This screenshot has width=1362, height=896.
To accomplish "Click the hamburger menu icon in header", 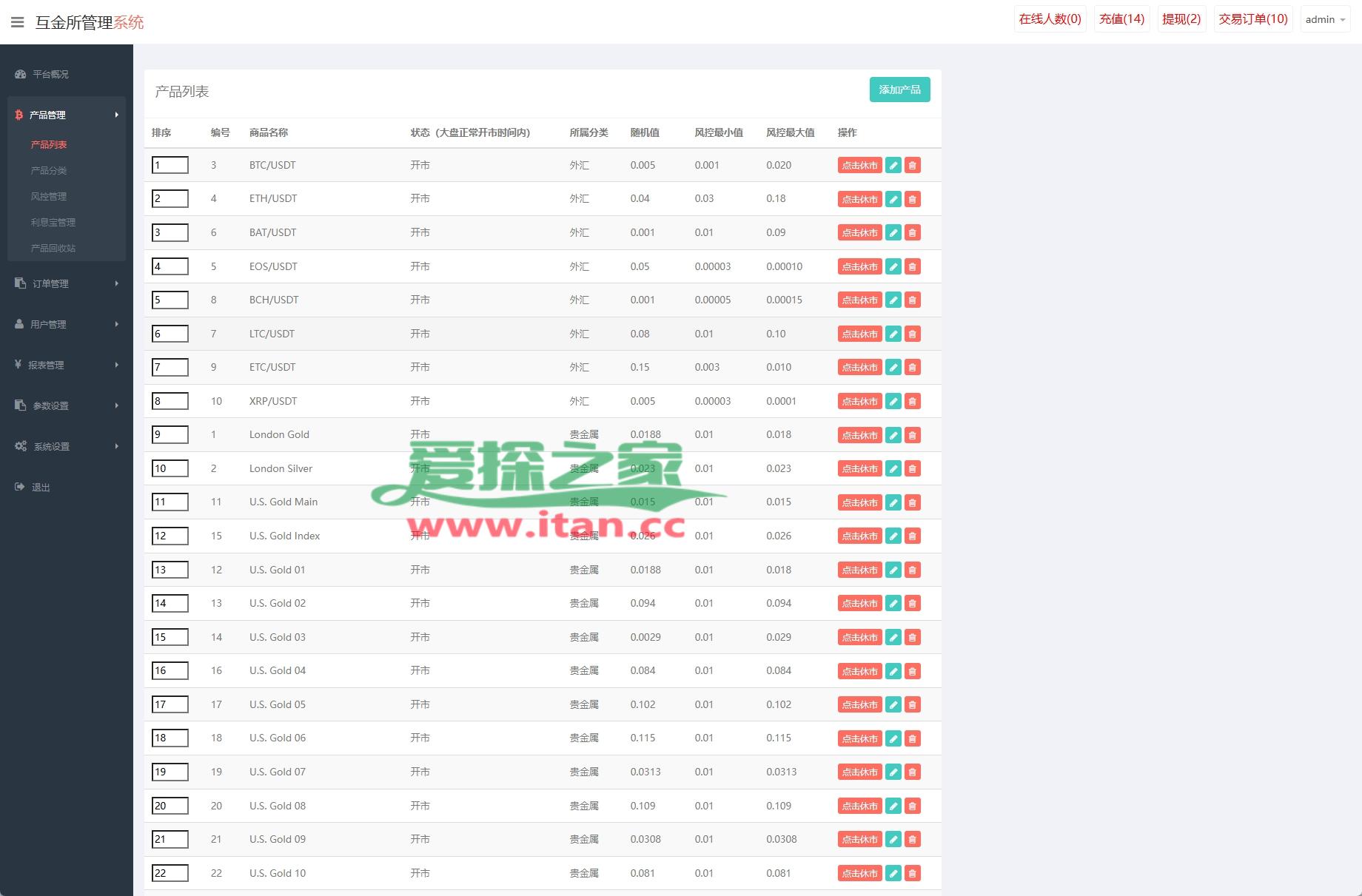I will click(18, 22).
